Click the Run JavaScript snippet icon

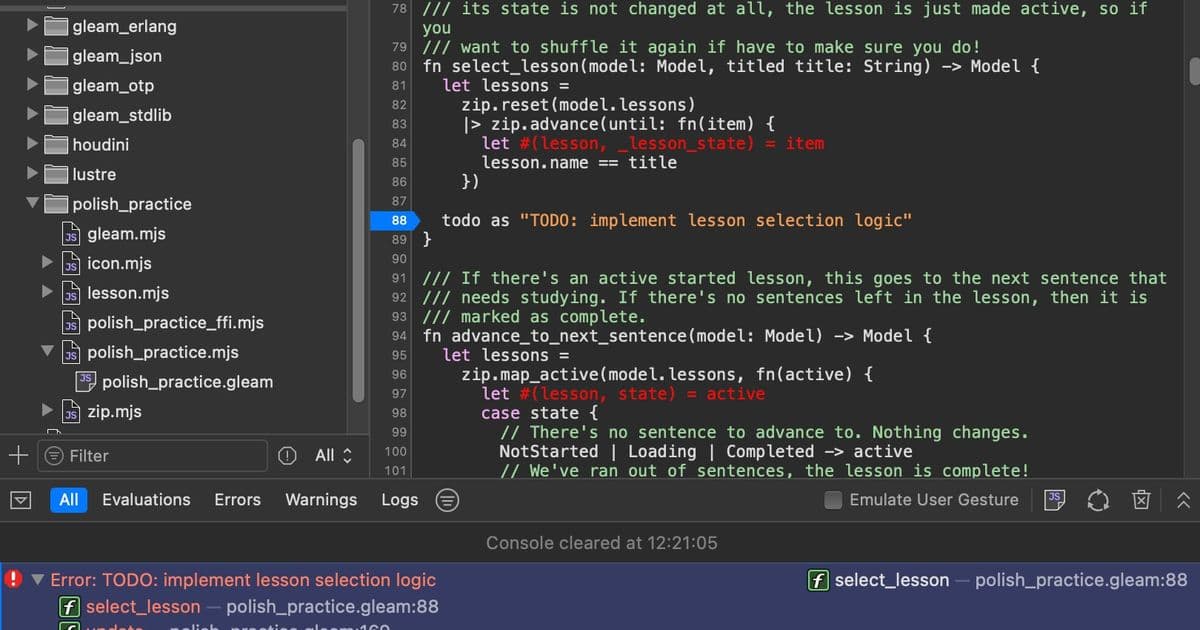point(1054,500)
